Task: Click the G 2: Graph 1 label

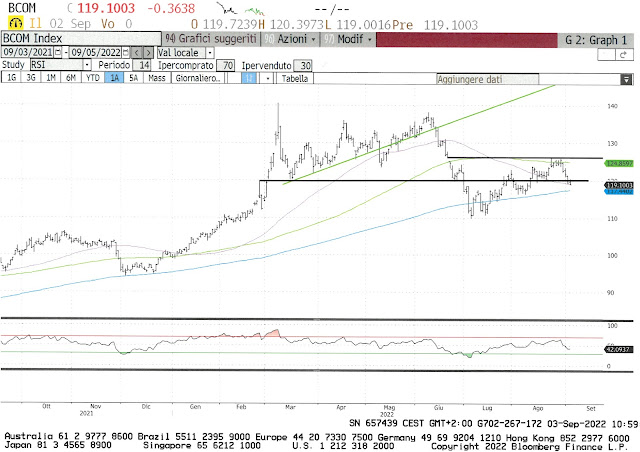Action: click(596, 40)
